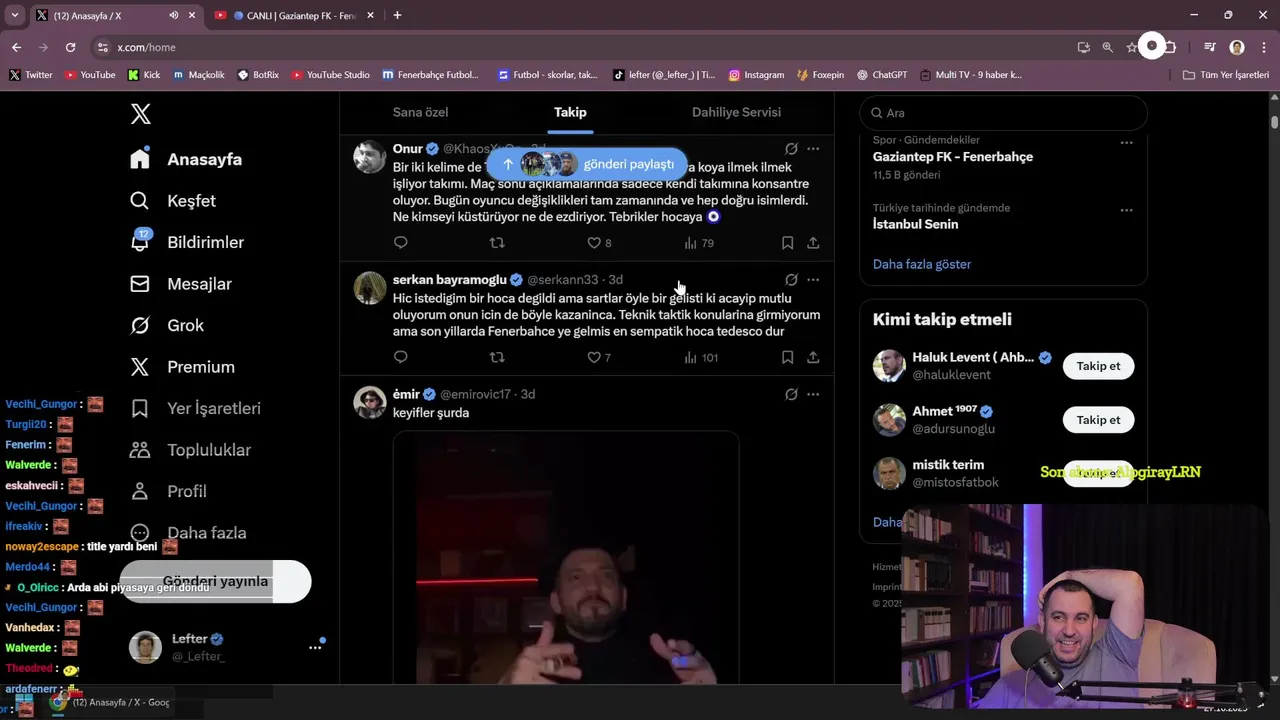Open Maçkolik bookmark in bookmarks bar
The image size is (1280, 720).
(199, 75)
